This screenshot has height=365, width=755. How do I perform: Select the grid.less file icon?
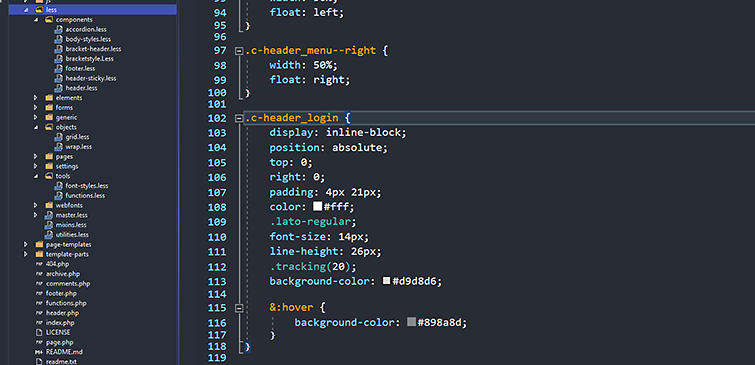coord(58,137)
